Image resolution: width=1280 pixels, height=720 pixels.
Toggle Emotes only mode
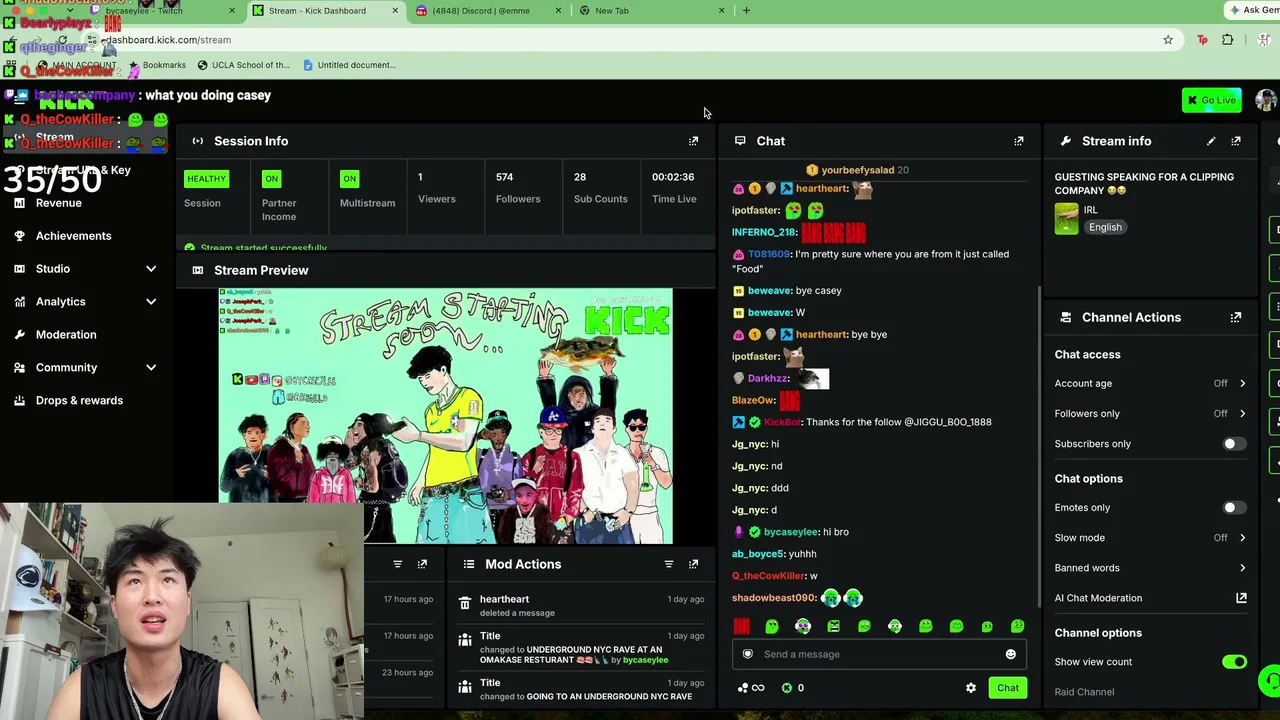point(1235,508)
